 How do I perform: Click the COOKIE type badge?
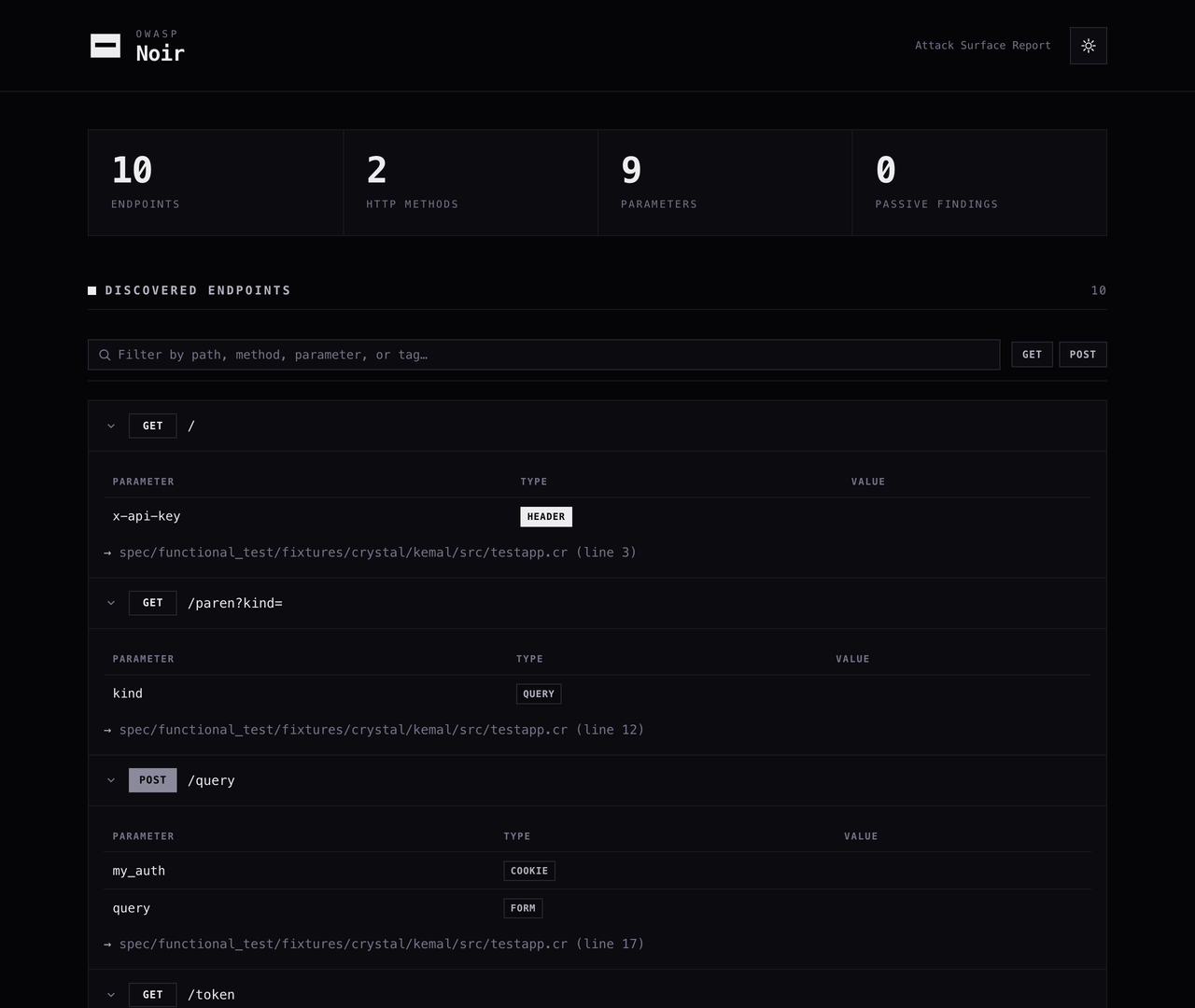[x=529, y=871]
